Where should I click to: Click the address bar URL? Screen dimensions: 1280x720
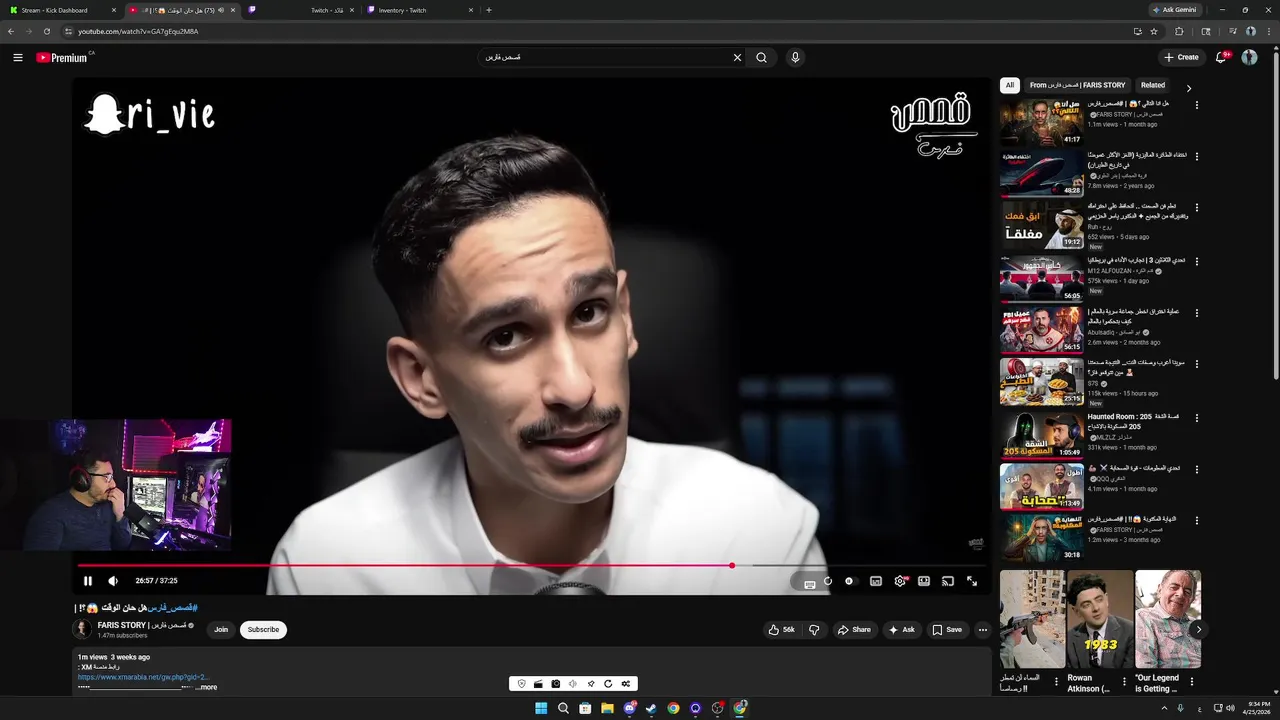138,31
